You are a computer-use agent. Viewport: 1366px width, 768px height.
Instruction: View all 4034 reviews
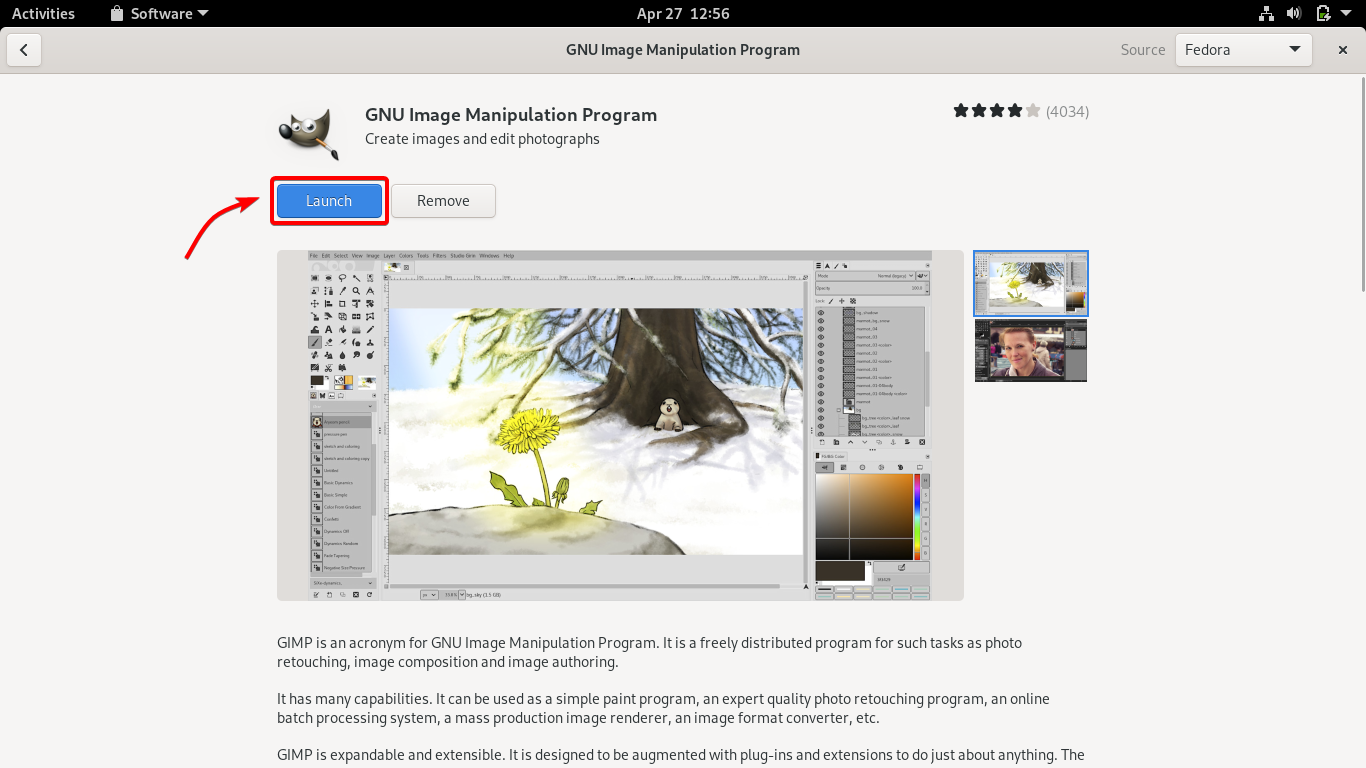(x=1067, y=111)
